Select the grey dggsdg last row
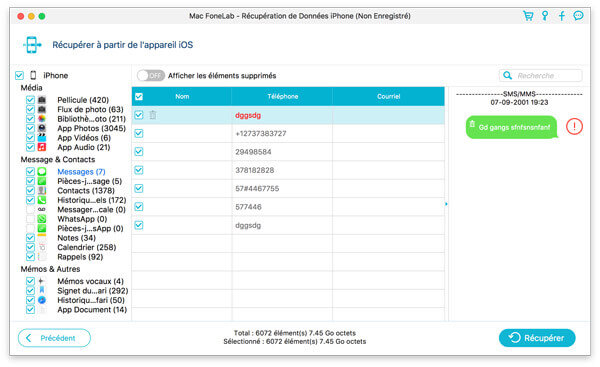 click(288, 225)
